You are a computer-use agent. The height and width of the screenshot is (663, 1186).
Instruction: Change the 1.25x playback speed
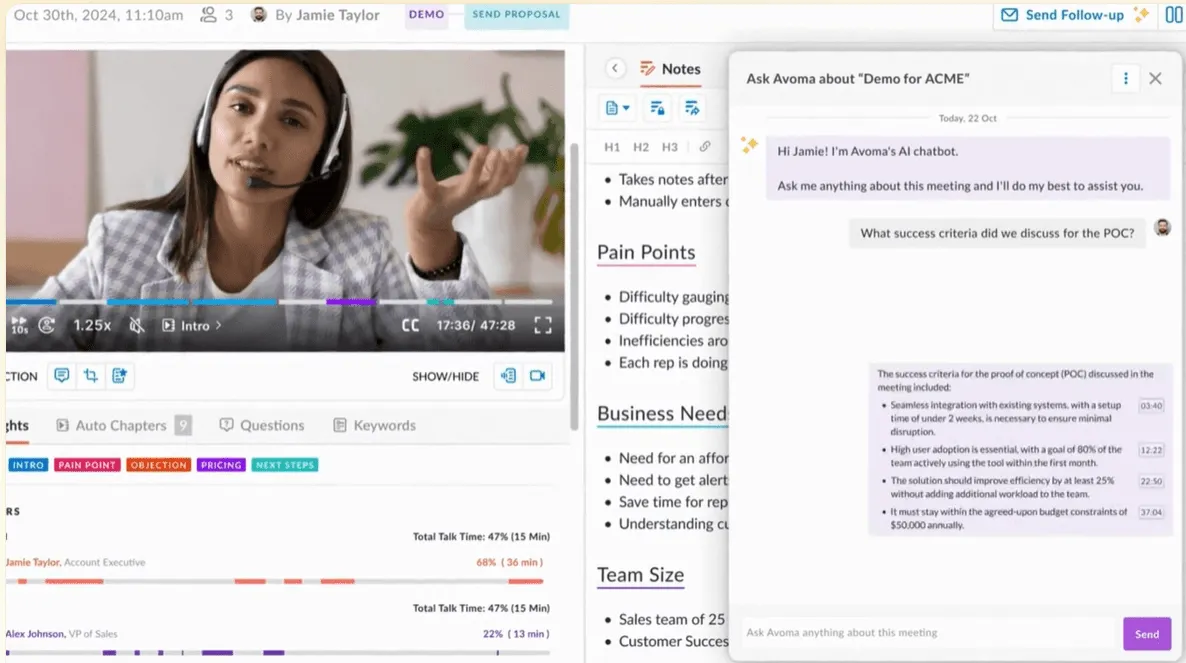click(92, 325)
